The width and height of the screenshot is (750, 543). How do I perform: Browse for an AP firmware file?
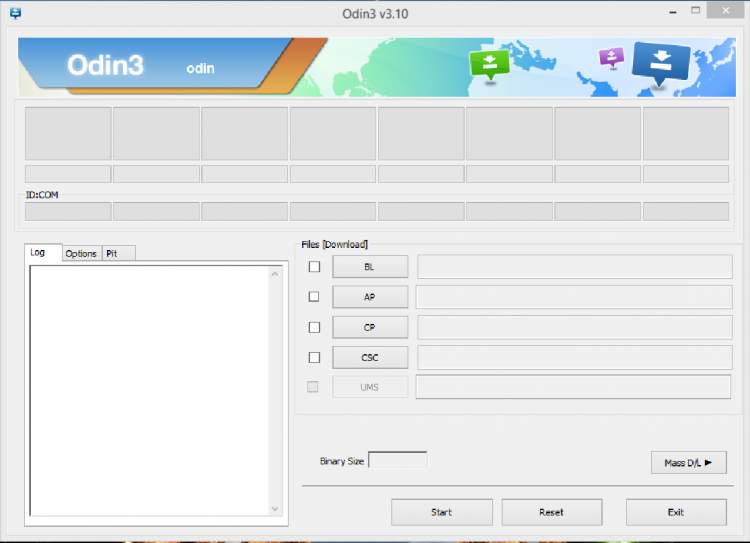coord(370,297)
